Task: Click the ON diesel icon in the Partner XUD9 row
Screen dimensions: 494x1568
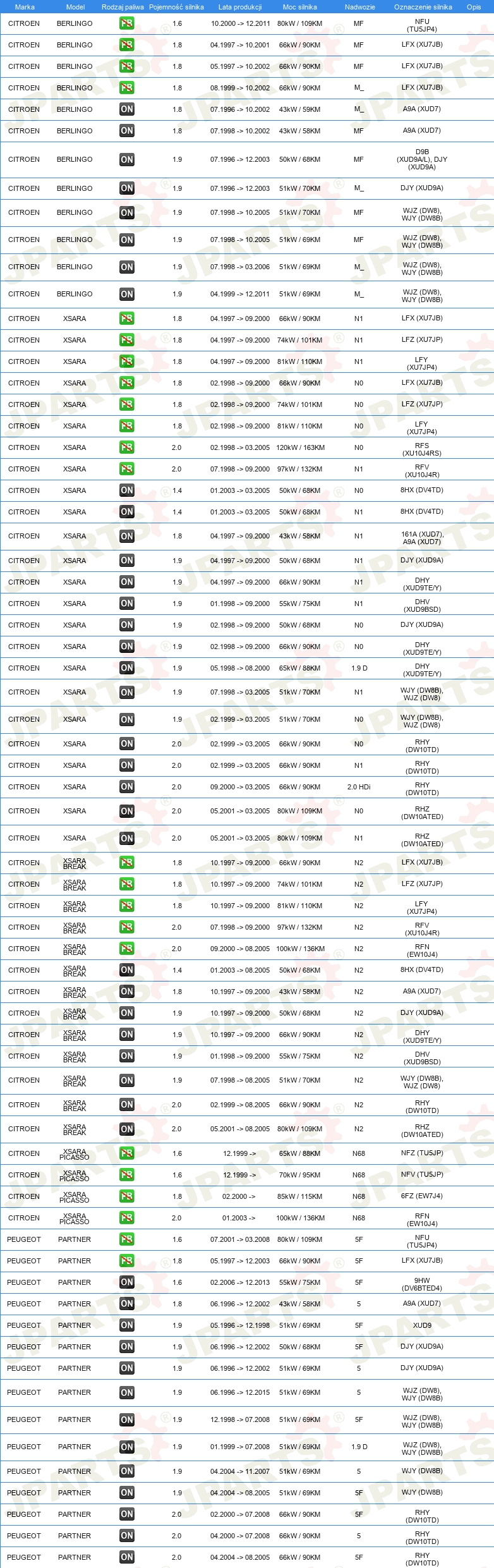Action: click(126, 1325)
